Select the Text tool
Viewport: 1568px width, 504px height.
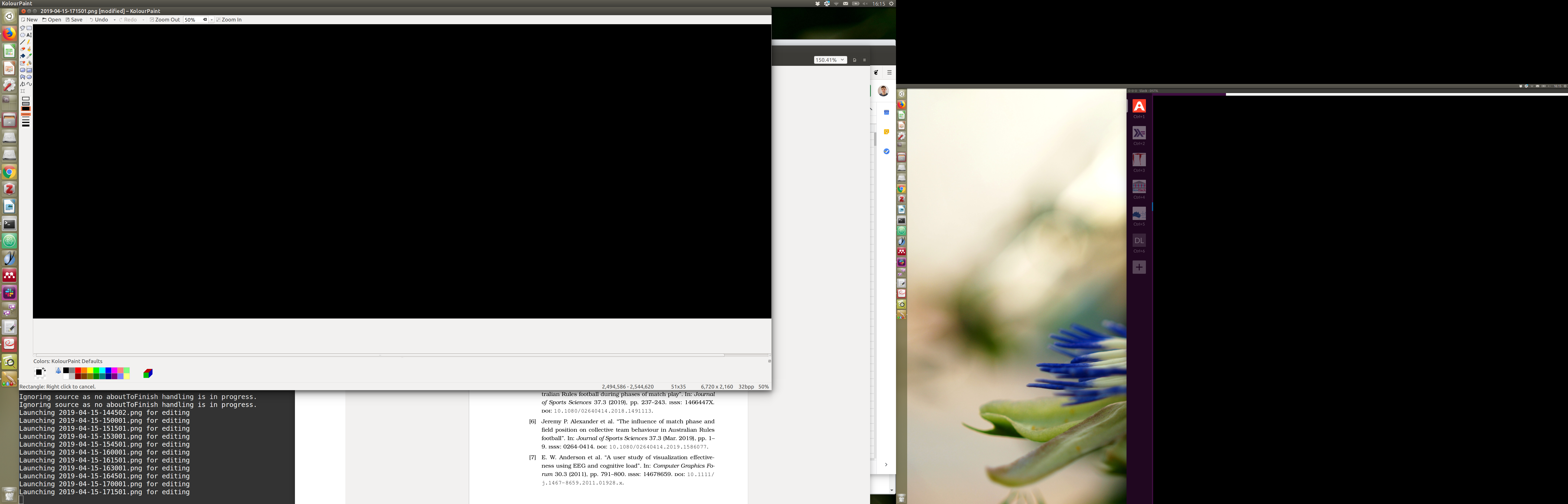point(29,35)
